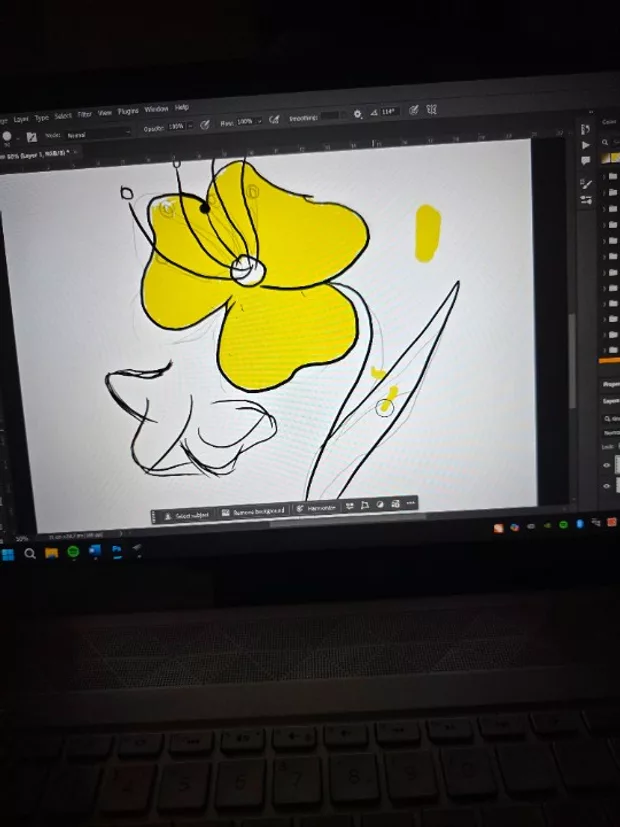
Task: Open the Opacity slider dropdown arrow
Action: (190, 126)
